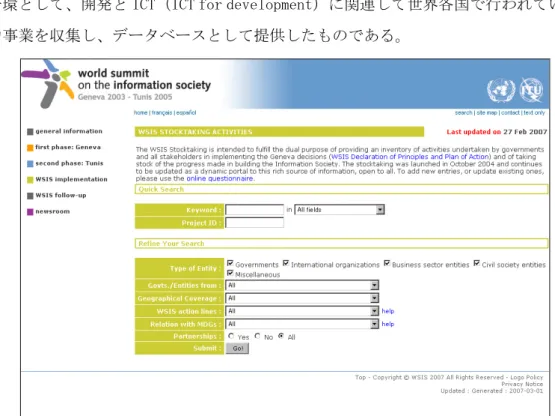Click the Project ID input field
Viewport: 555px width, 416px height.
pos(254,223)
